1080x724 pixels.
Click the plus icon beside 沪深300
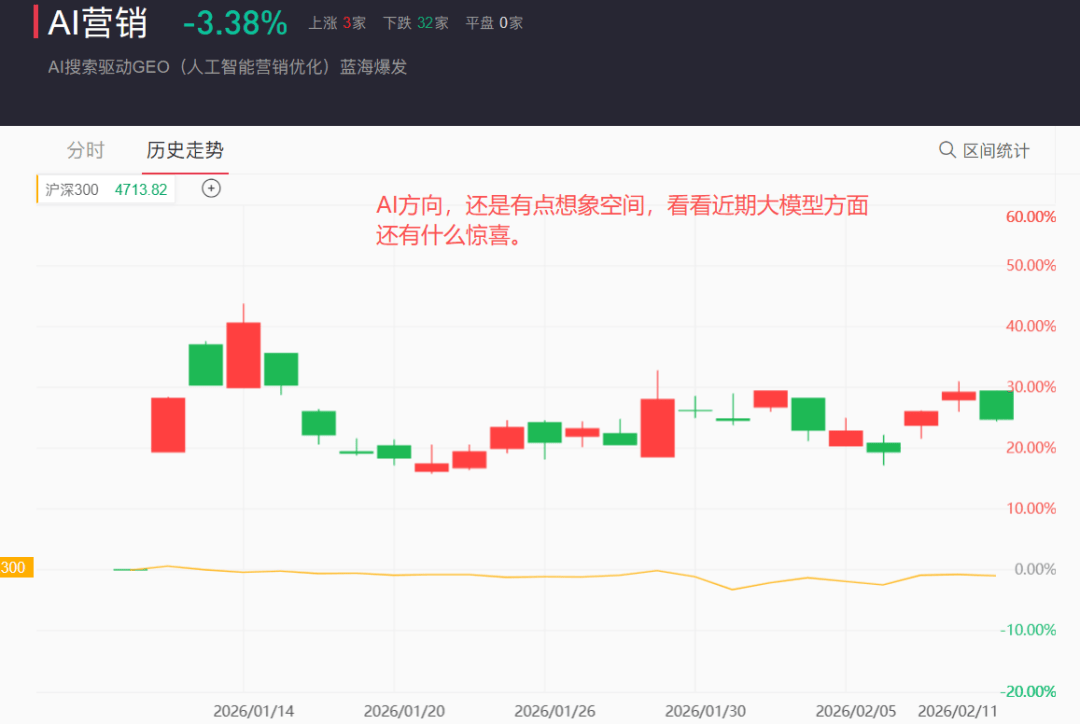click(211, 188)
